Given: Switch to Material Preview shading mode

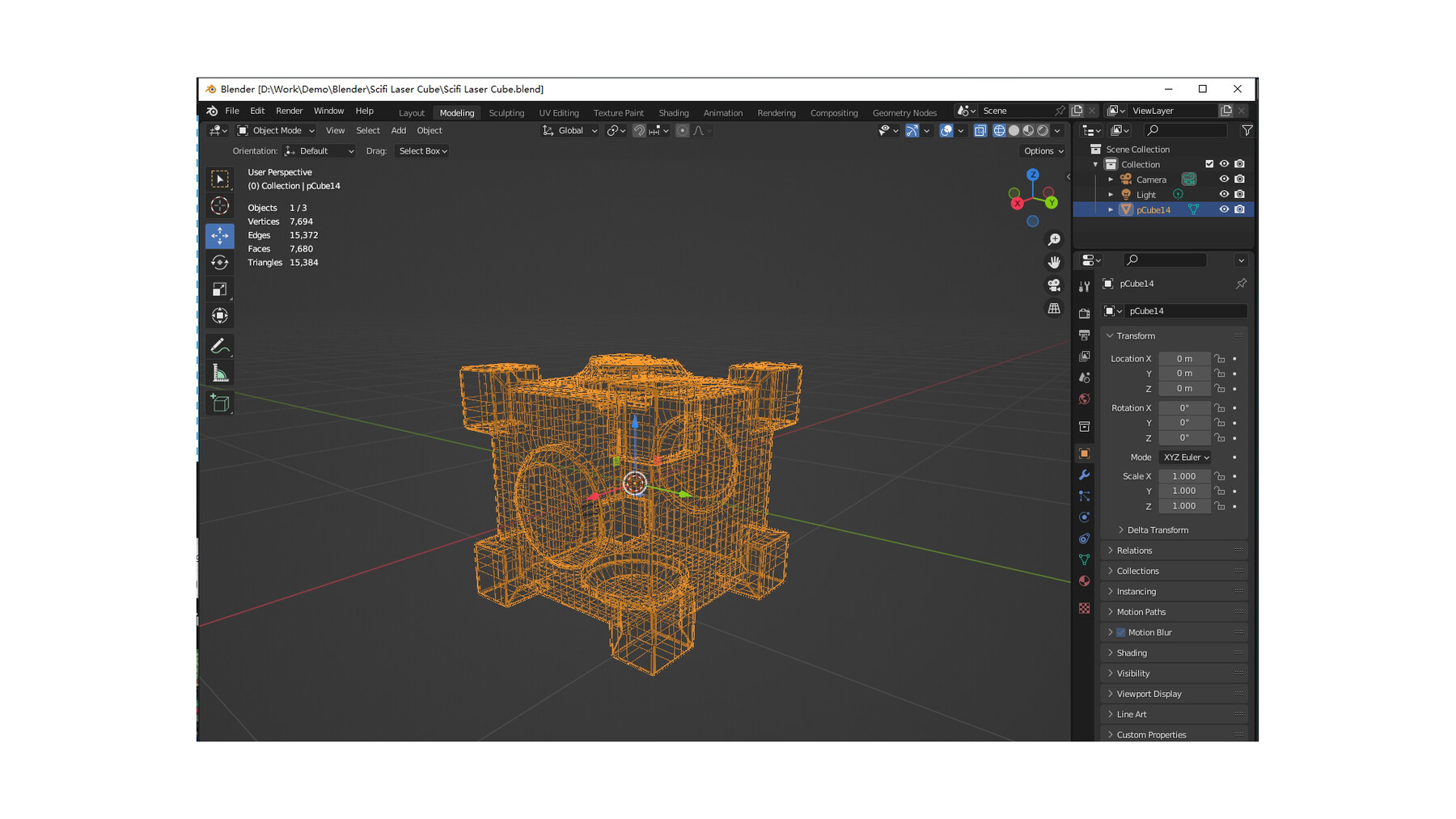Looking at the screenshot, I should (x=1028, y=130).
